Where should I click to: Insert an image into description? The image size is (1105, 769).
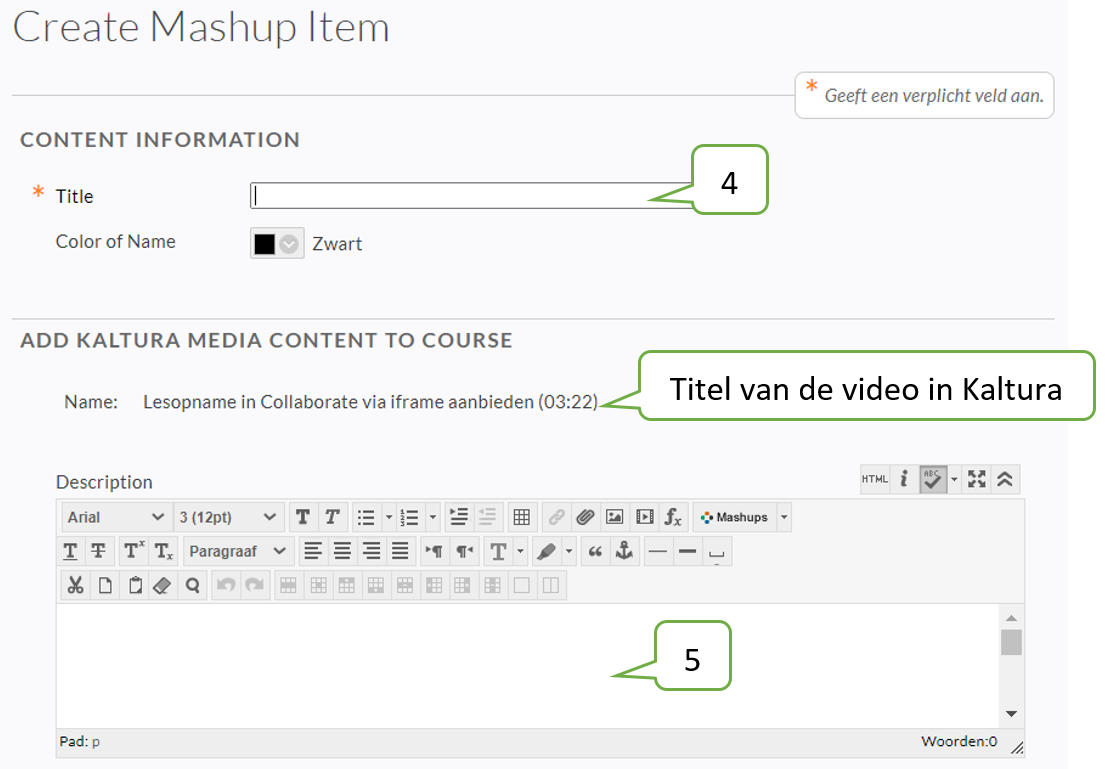pos(615,517)
